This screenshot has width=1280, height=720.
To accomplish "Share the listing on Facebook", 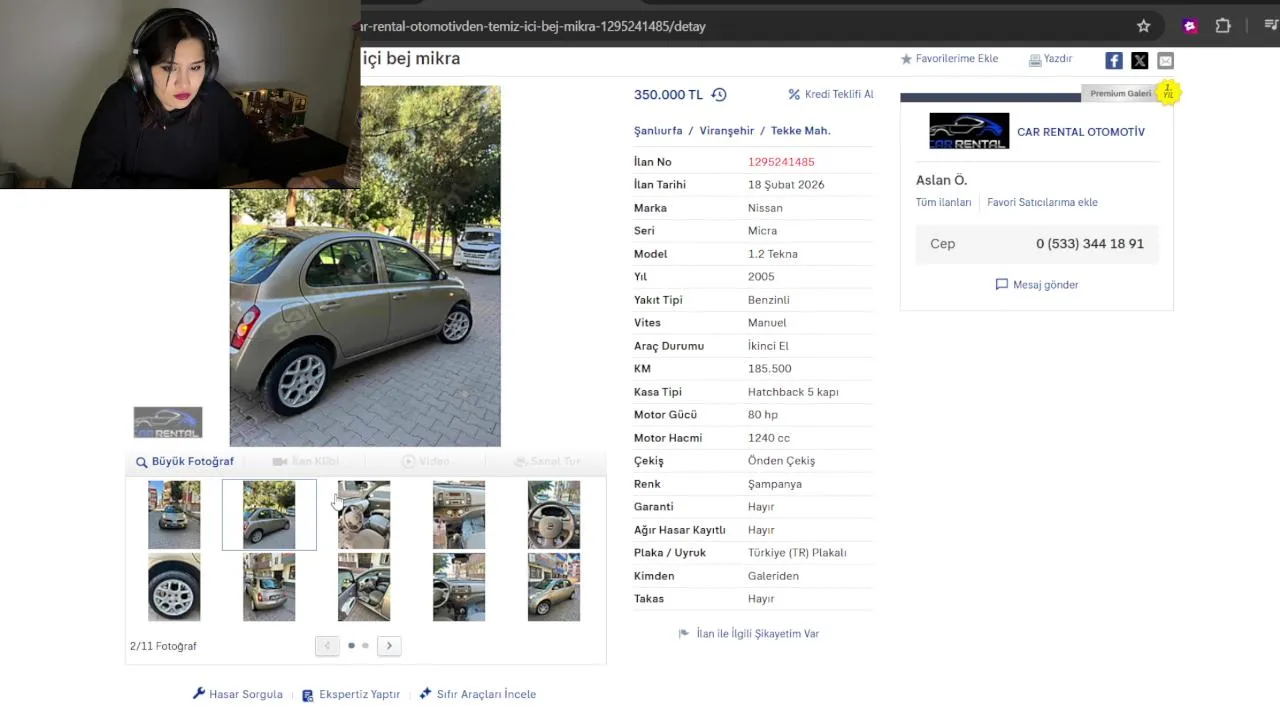I will point(1114,61).
